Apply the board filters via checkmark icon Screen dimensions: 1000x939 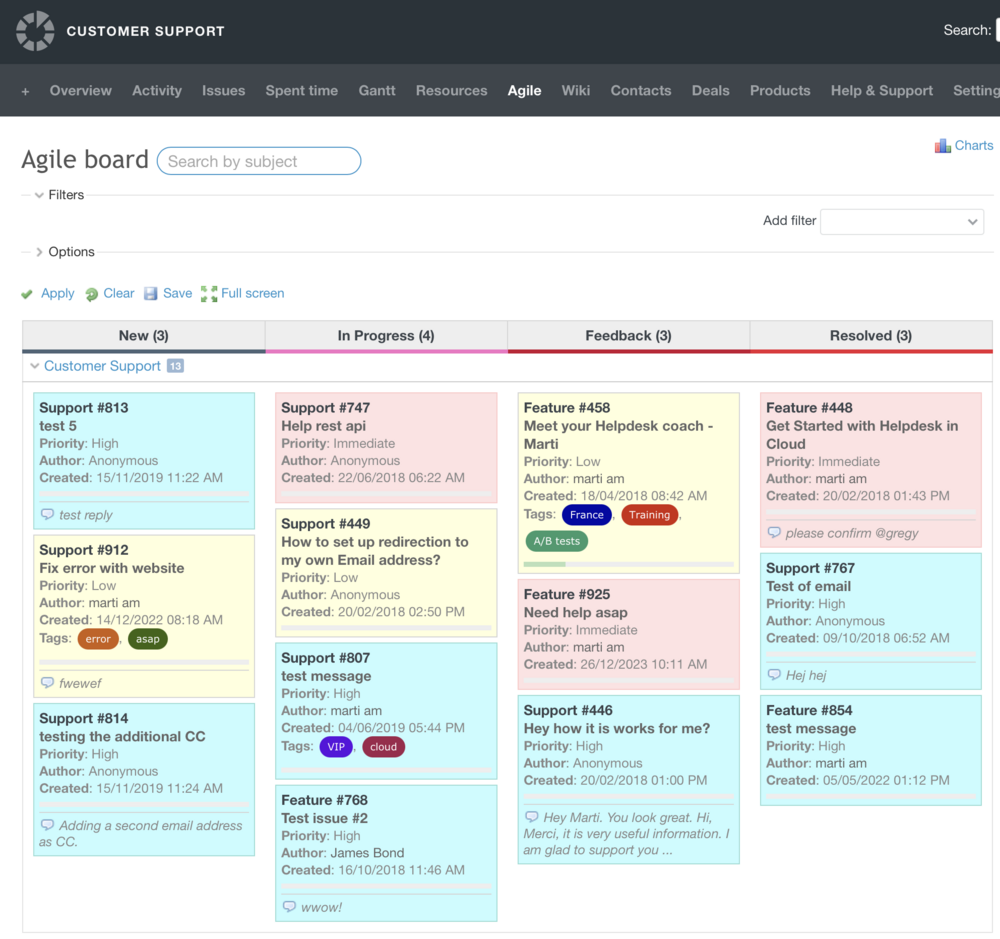tap(27, 293)
